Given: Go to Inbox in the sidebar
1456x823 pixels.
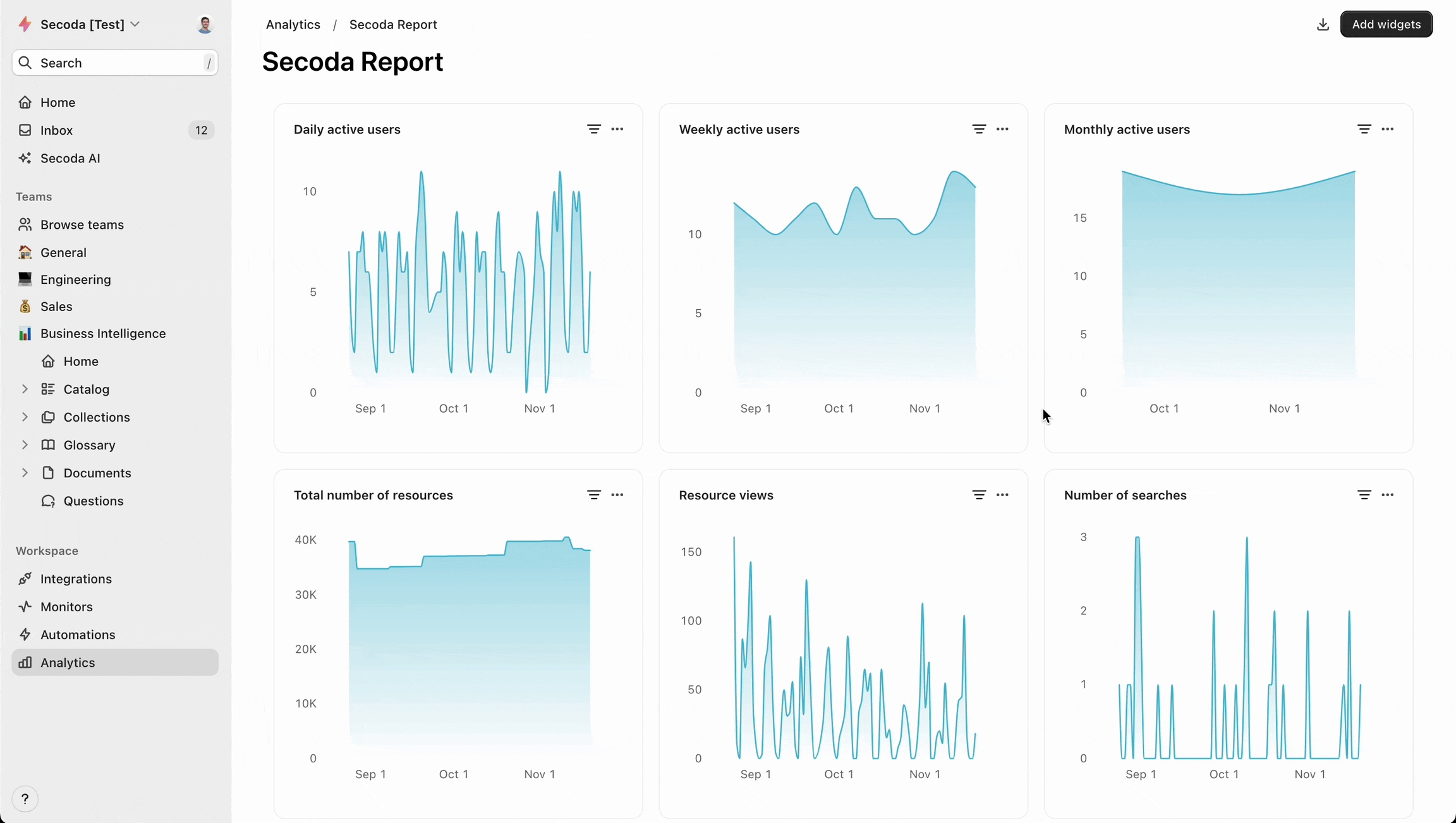Looking at the screenshot, I should tap(57, 130).
